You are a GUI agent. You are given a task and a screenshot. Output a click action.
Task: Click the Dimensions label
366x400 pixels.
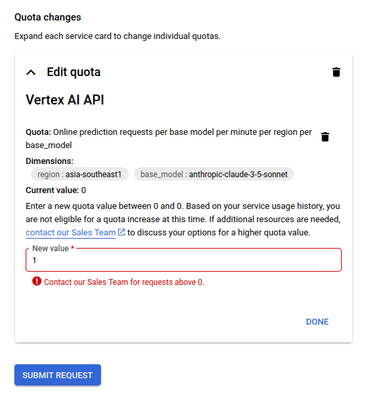point(49,161)
